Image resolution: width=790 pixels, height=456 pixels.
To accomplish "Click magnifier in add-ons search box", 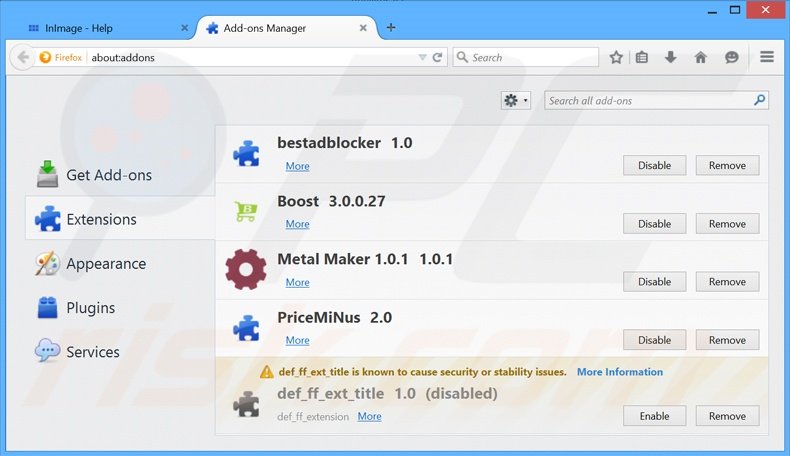I will coord(760,100).
